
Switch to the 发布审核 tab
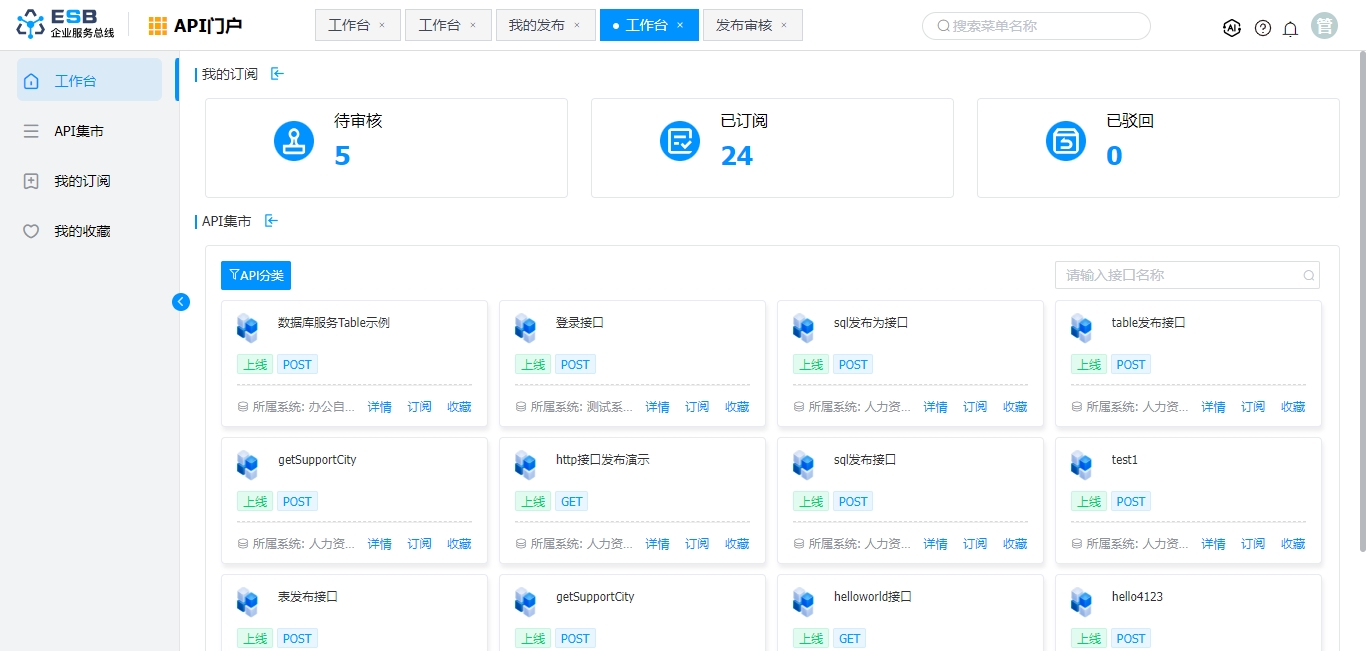point(744,25)
